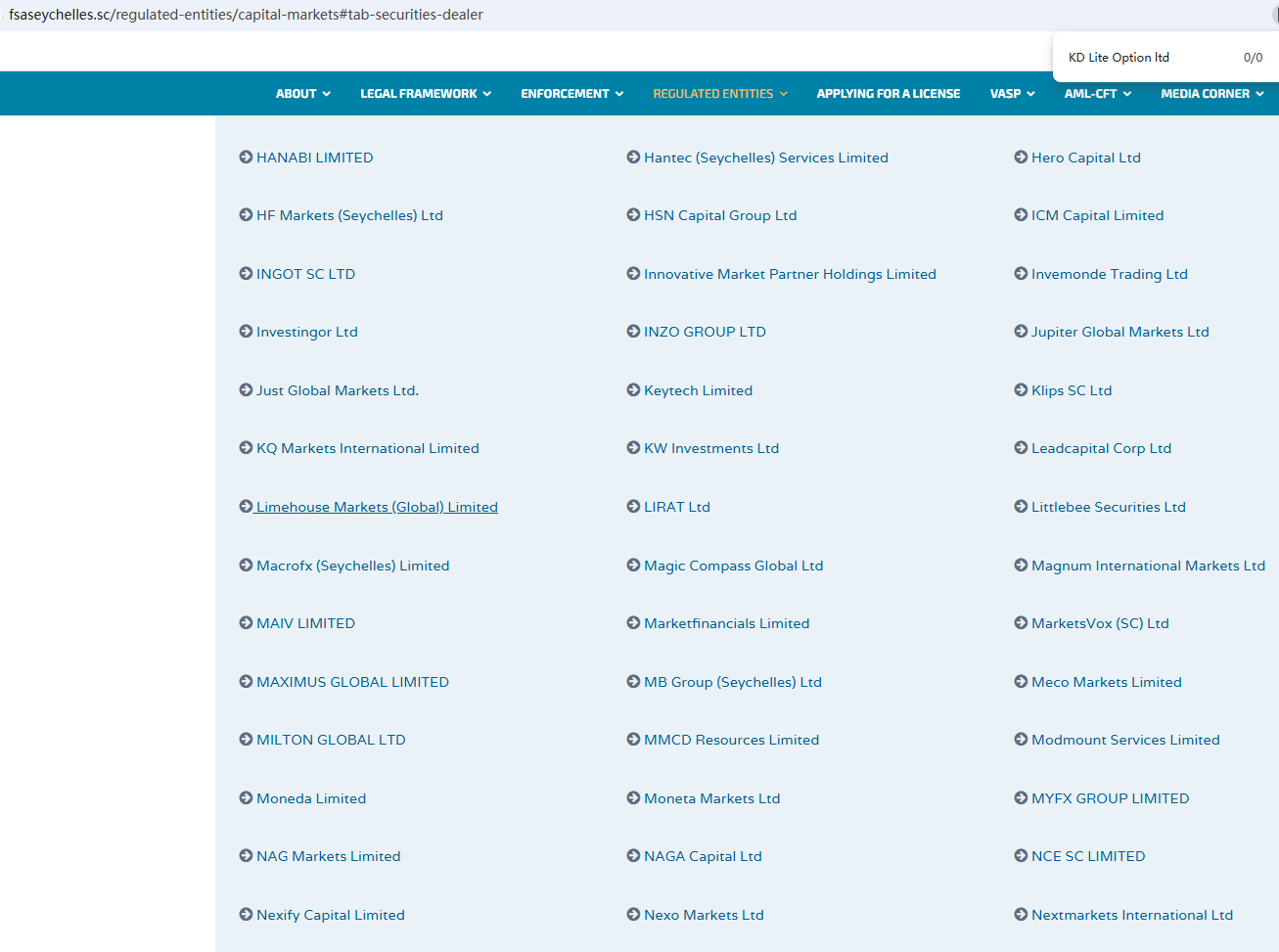Open the VASP navigation menu
The width and height of the screenshot is (1279, 952).
tap(1012, 94)
